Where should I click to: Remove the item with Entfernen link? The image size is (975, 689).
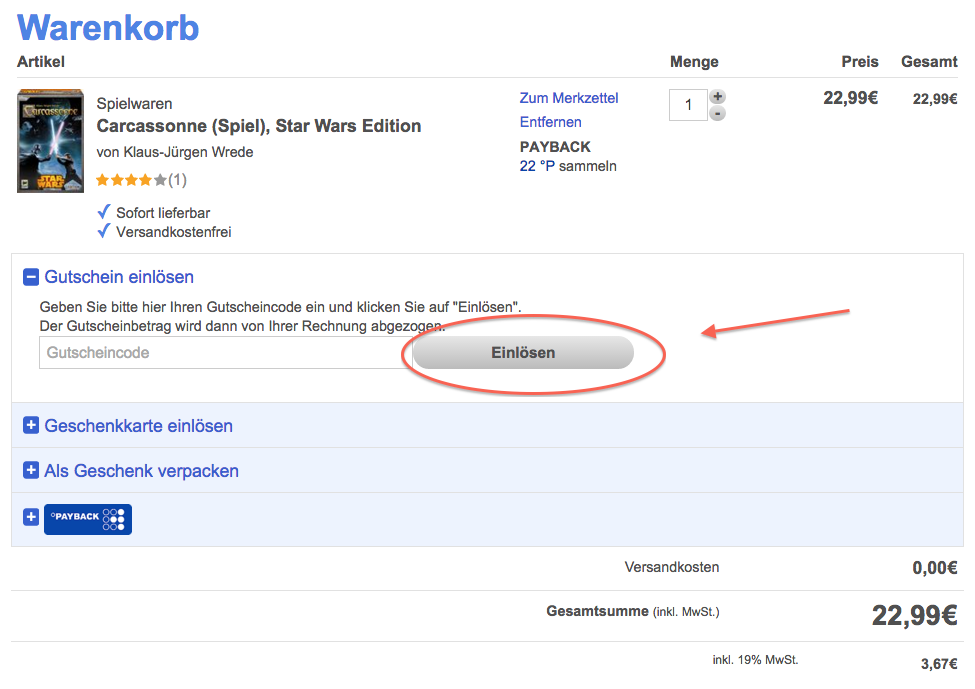550,122
